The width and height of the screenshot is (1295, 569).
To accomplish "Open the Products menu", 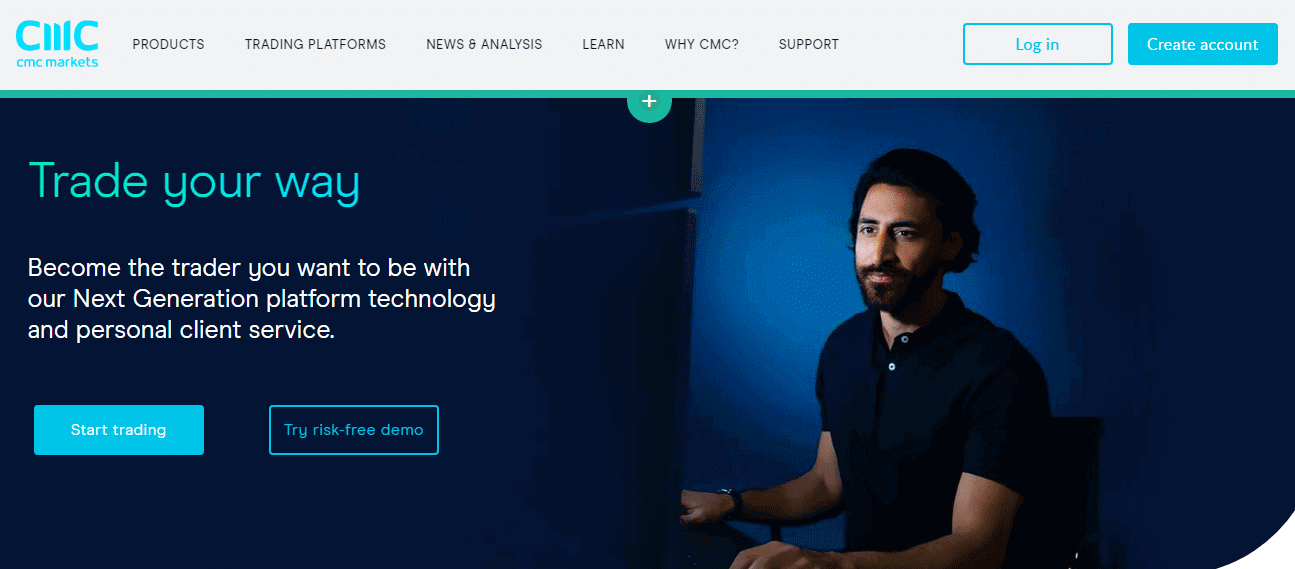I will pos(168,44).
